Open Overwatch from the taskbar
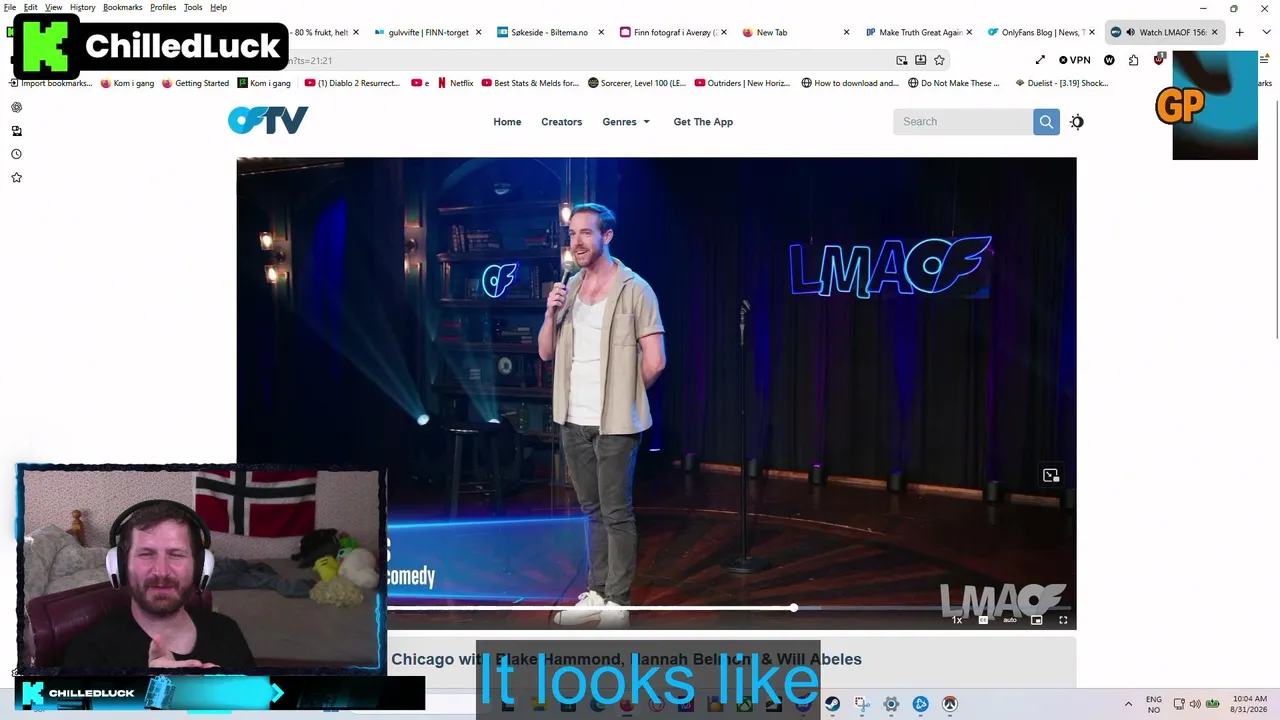The width and height of the screenshot is (1280, 720). 950,704
